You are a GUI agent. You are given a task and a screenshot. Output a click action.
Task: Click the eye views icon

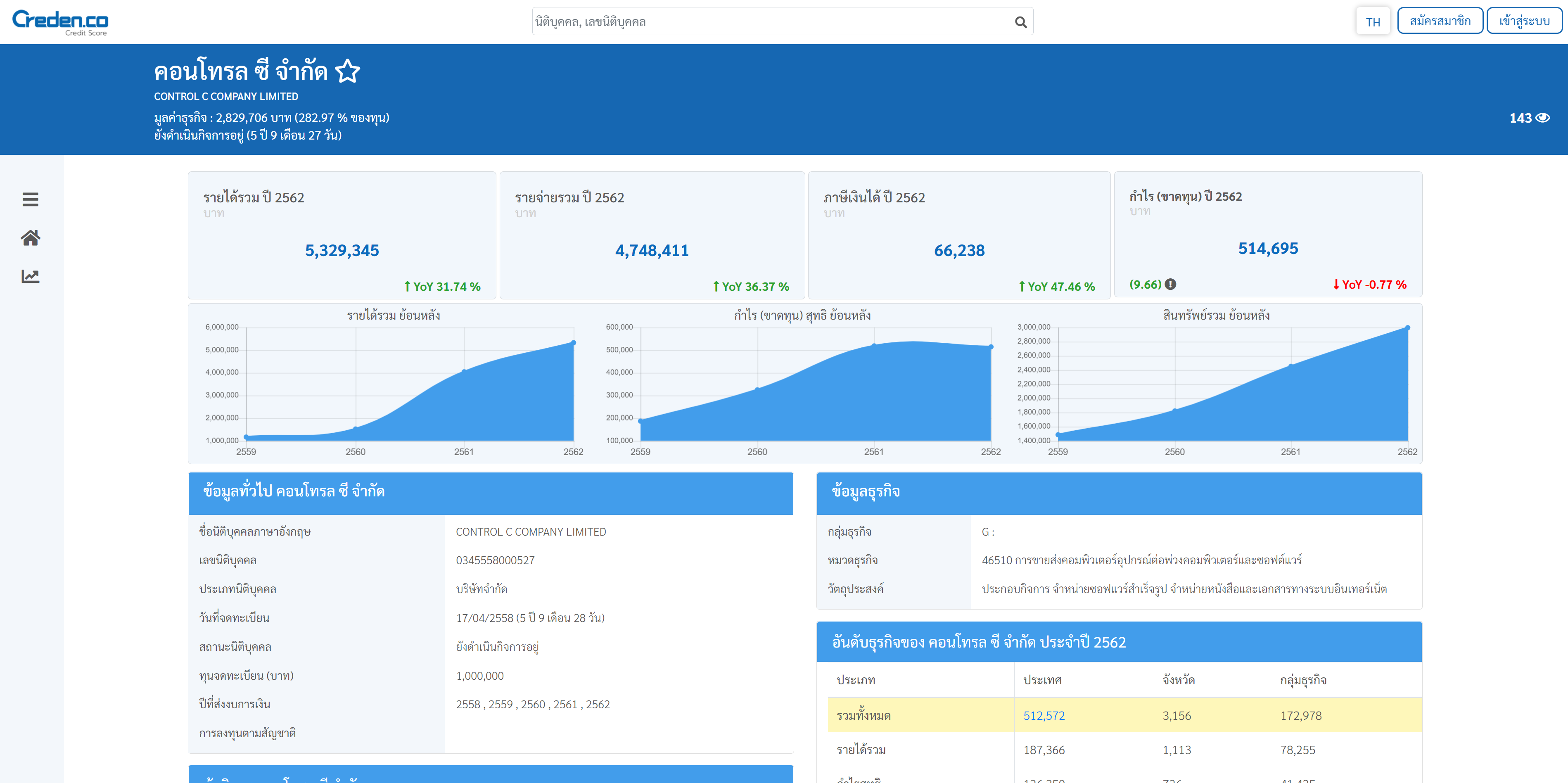click(1542, 118)
